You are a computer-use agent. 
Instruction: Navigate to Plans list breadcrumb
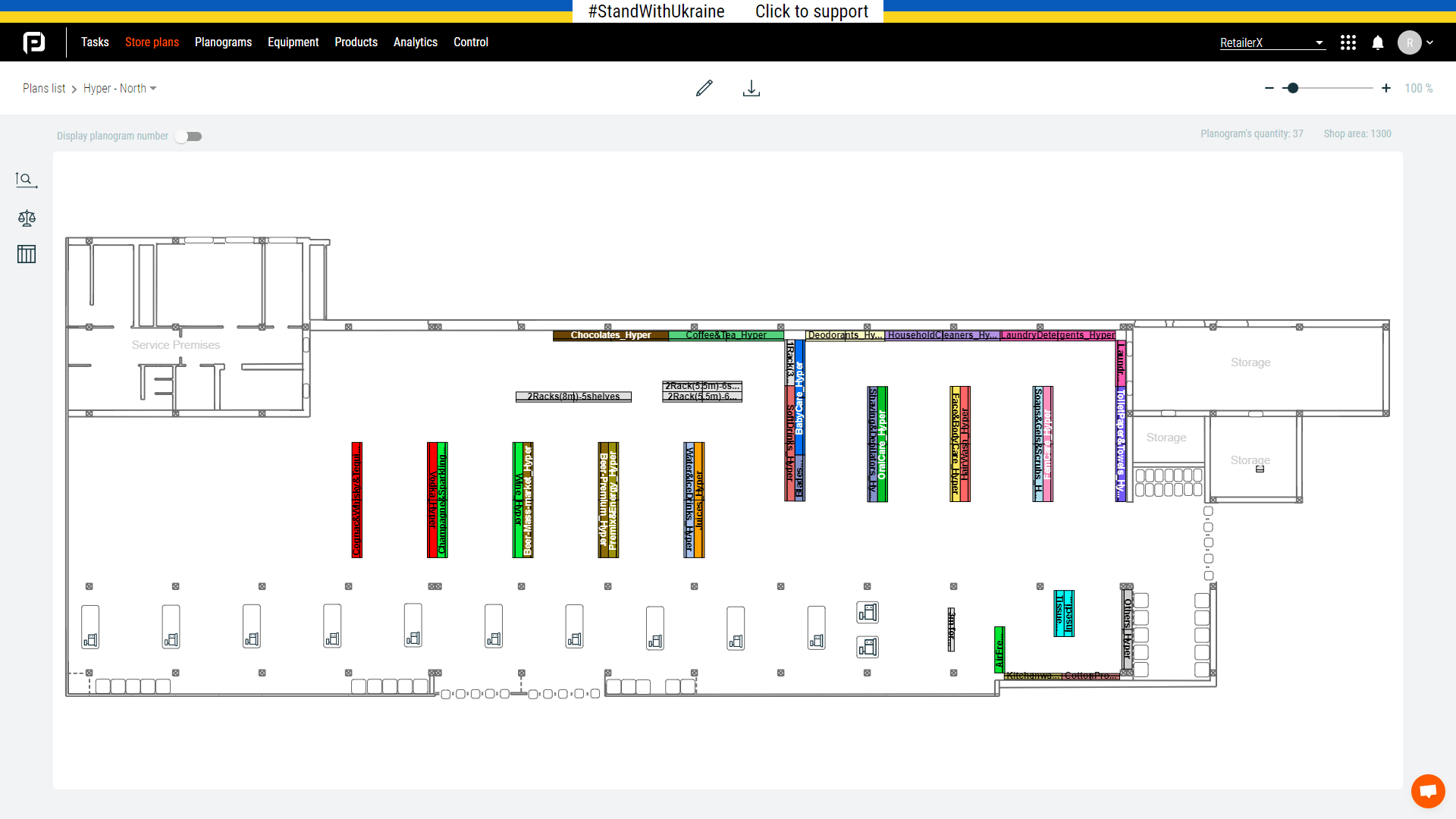[44, 89]
